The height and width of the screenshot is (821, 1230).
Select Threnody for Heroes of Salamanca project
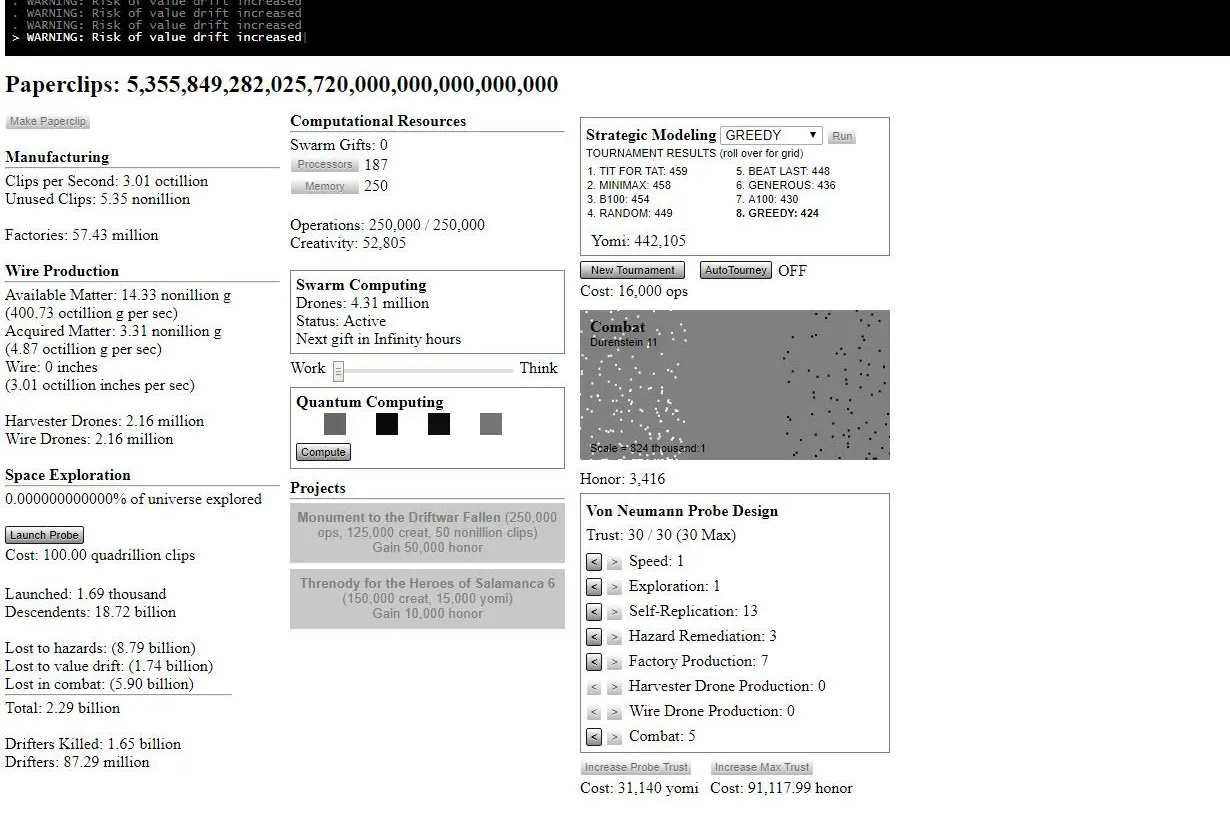coord(427,598)
